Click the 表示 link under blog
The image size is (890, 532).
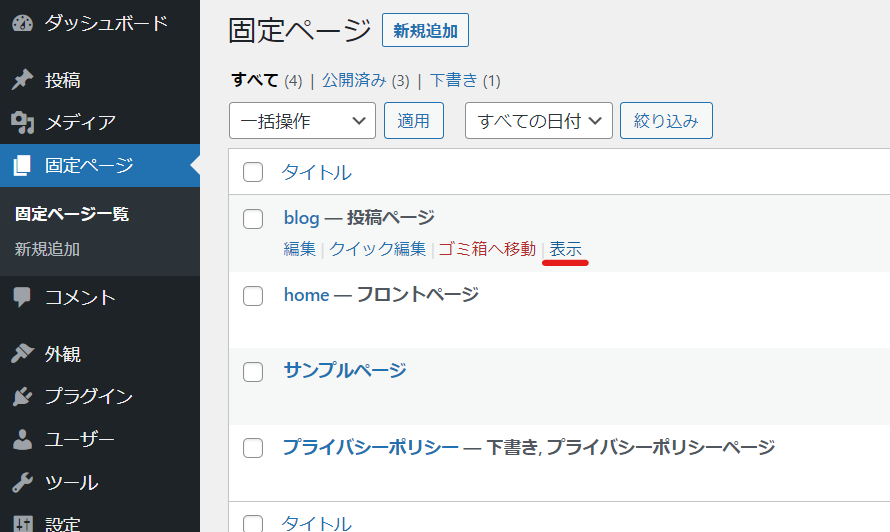pos(565,249)
